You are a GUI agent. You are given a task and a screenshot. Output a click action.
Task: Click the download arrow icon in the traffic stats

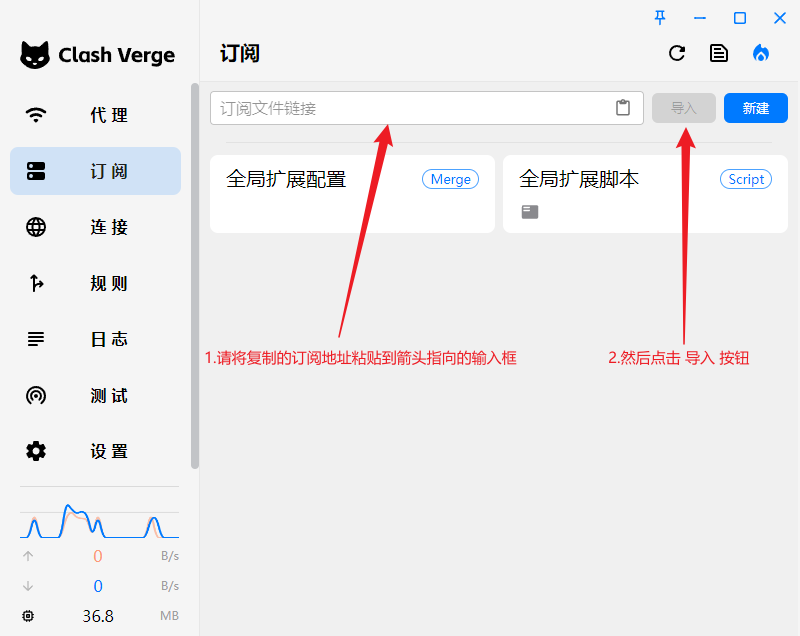click(28, 586)
